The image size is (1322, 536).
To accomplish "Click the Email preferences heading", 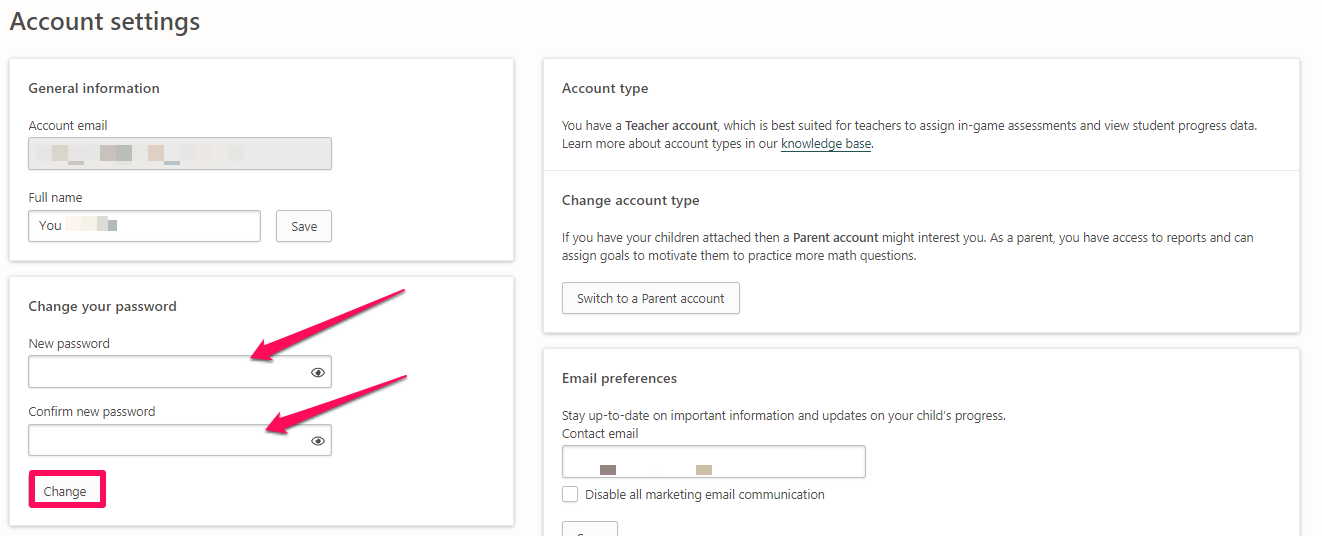I will (x=619, y=378).
